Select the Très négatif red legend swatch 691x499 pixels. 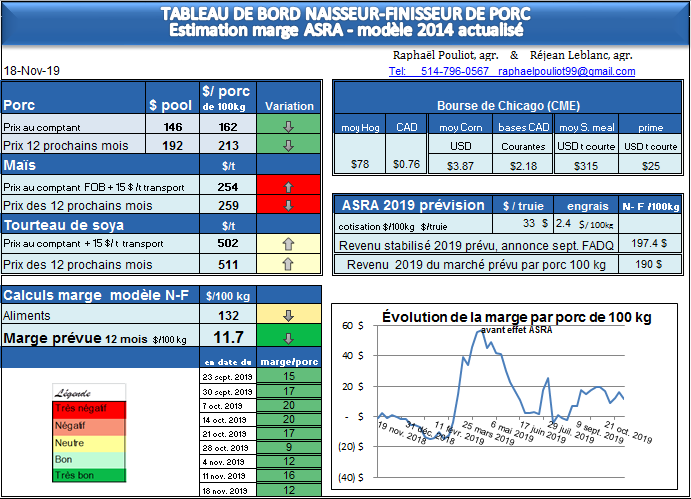click(x=77, y=409)
